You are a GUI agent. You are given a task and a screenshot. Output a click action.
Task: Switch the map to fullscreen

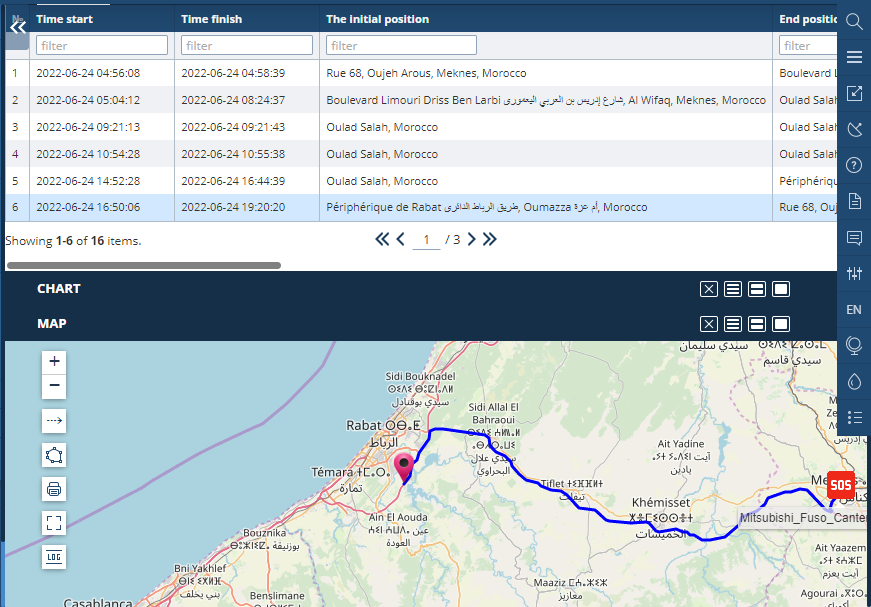[54, 523]
